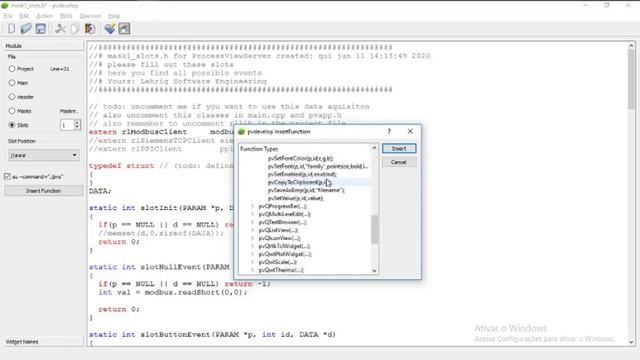Click the Insert Function button
The width and height of the screenshot is (640, 360).
point(44,191)
